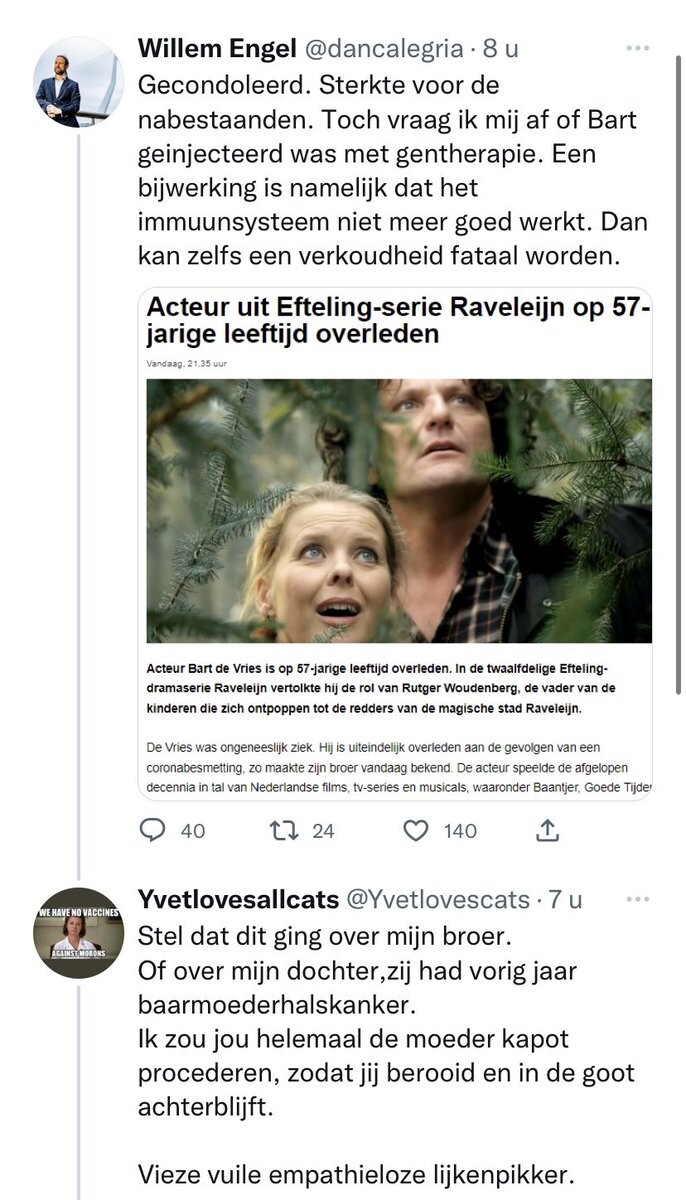The image size is (686, 1200).
Task: Click the reply speech bubble icon
Action: pos(153,830)
